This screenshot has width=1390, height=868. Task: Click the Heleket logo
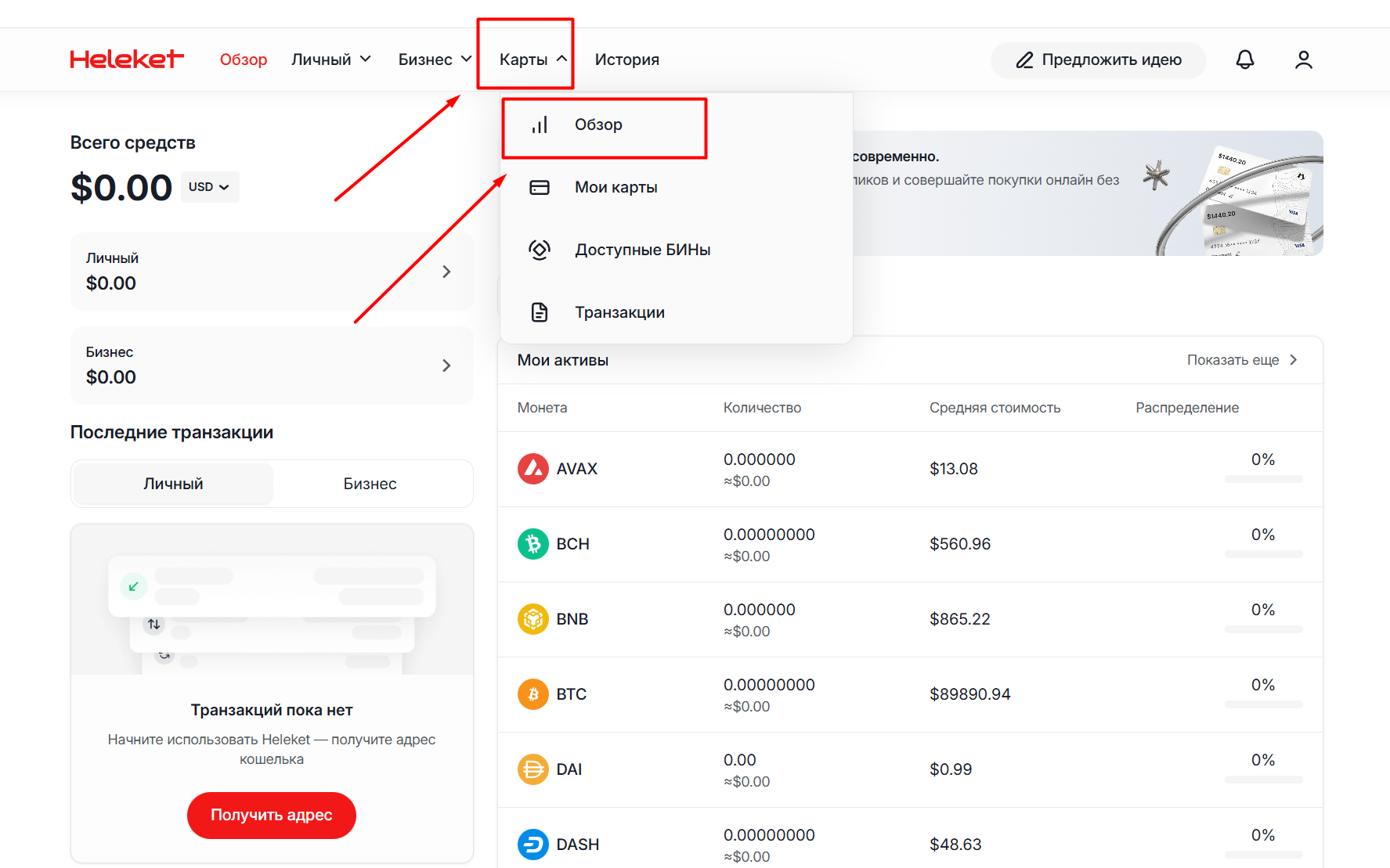point(127,59)
